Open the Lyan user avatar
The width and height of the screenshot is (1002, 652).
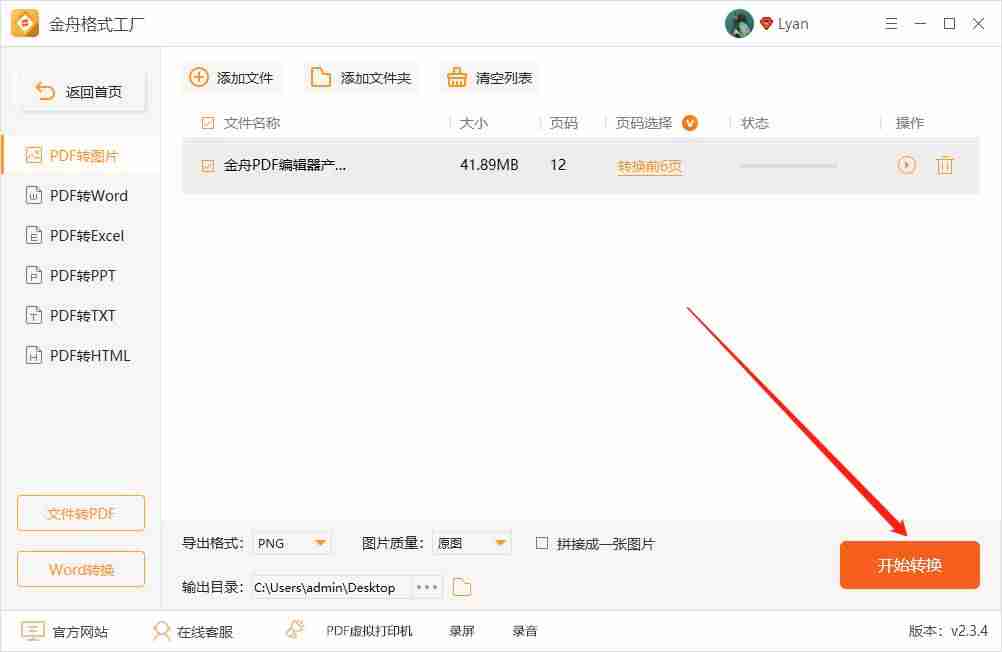739,24
